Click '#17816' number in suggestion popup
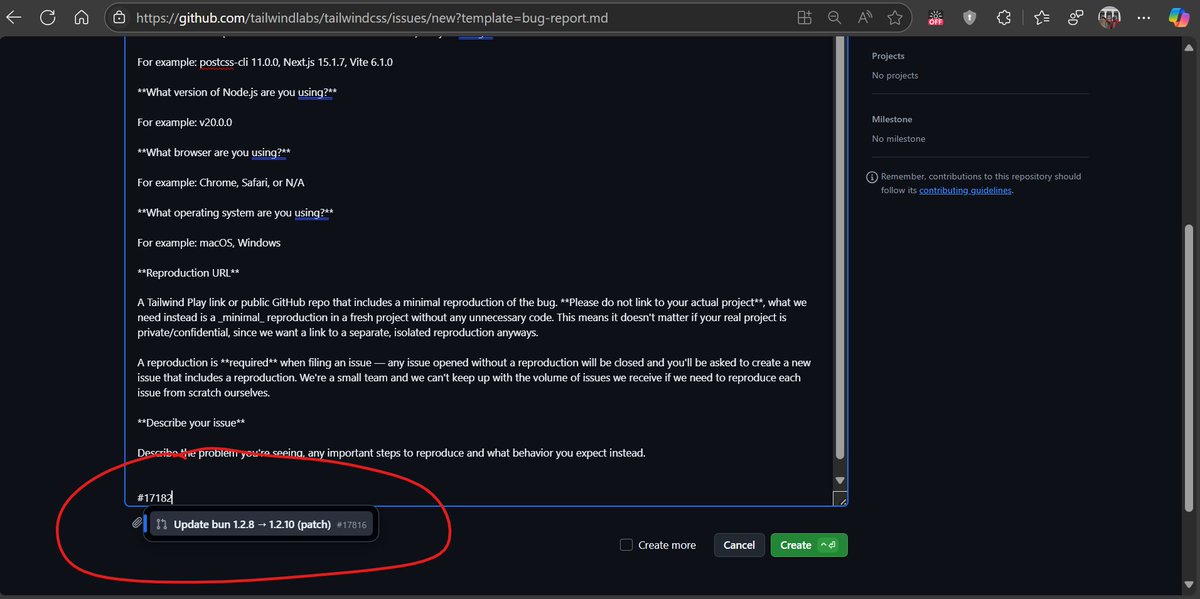1200x599 pixels. pos(351,525)
